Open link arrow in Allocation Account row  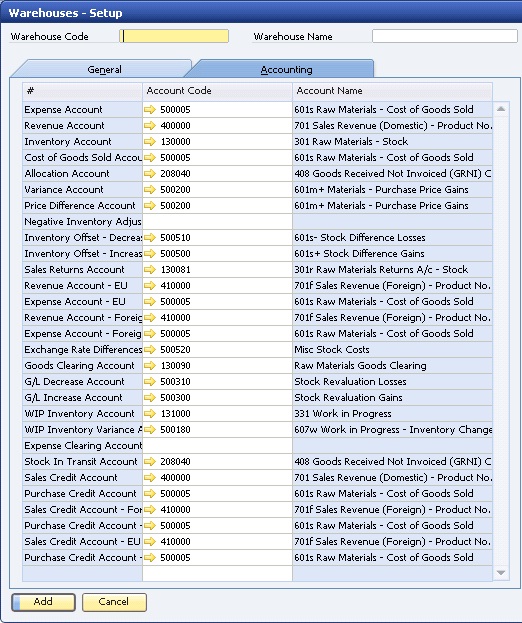(x=150, y=174)
